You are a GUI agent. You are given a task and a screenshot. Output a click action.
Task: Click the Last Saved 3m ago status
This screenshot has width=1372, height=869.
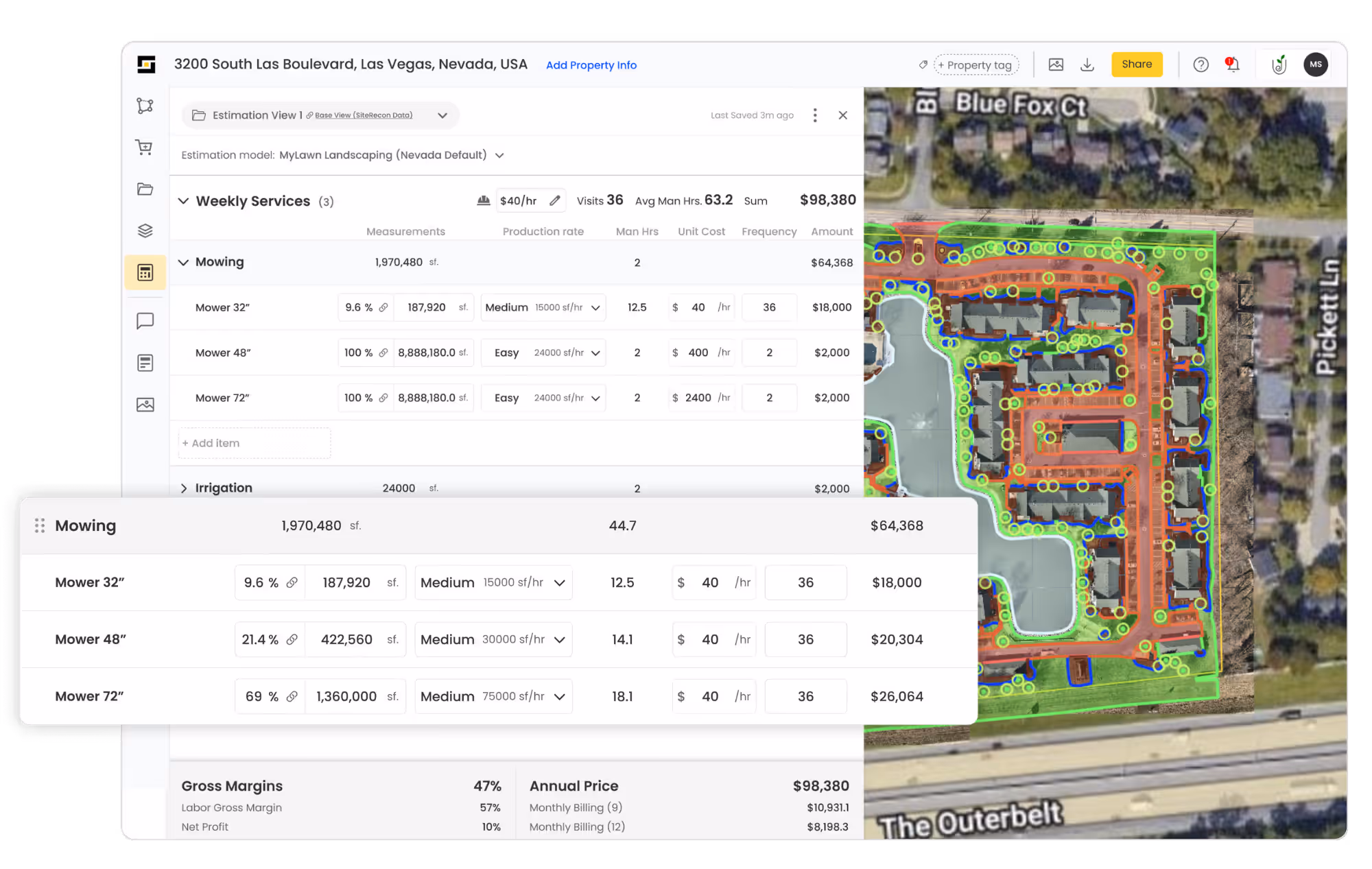[752, 115]
